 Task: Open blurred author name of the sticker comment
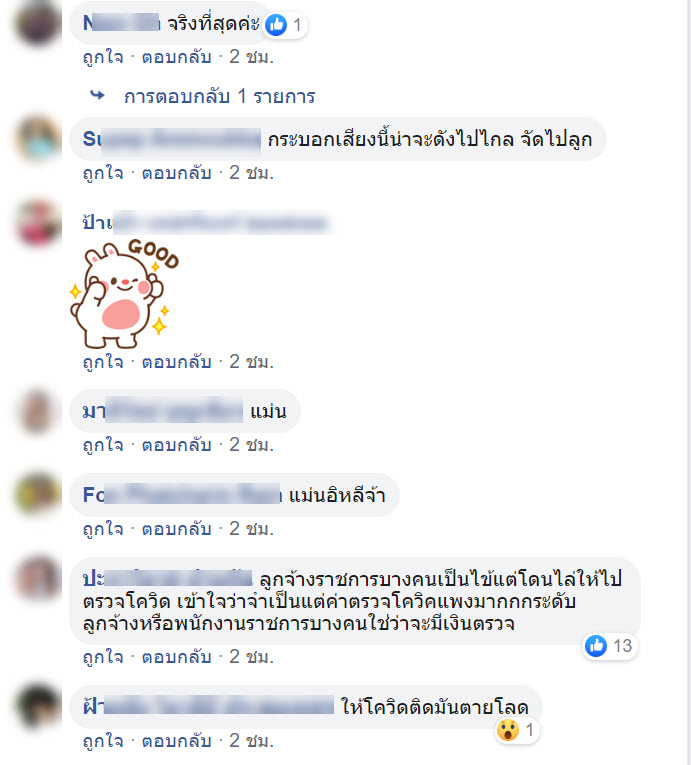tap(206, 223)
